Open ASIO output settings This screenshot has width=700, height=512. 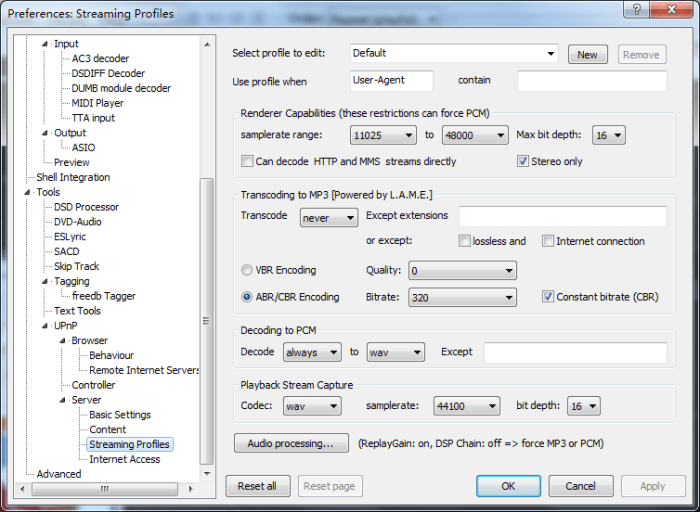(x=83, y=148)
